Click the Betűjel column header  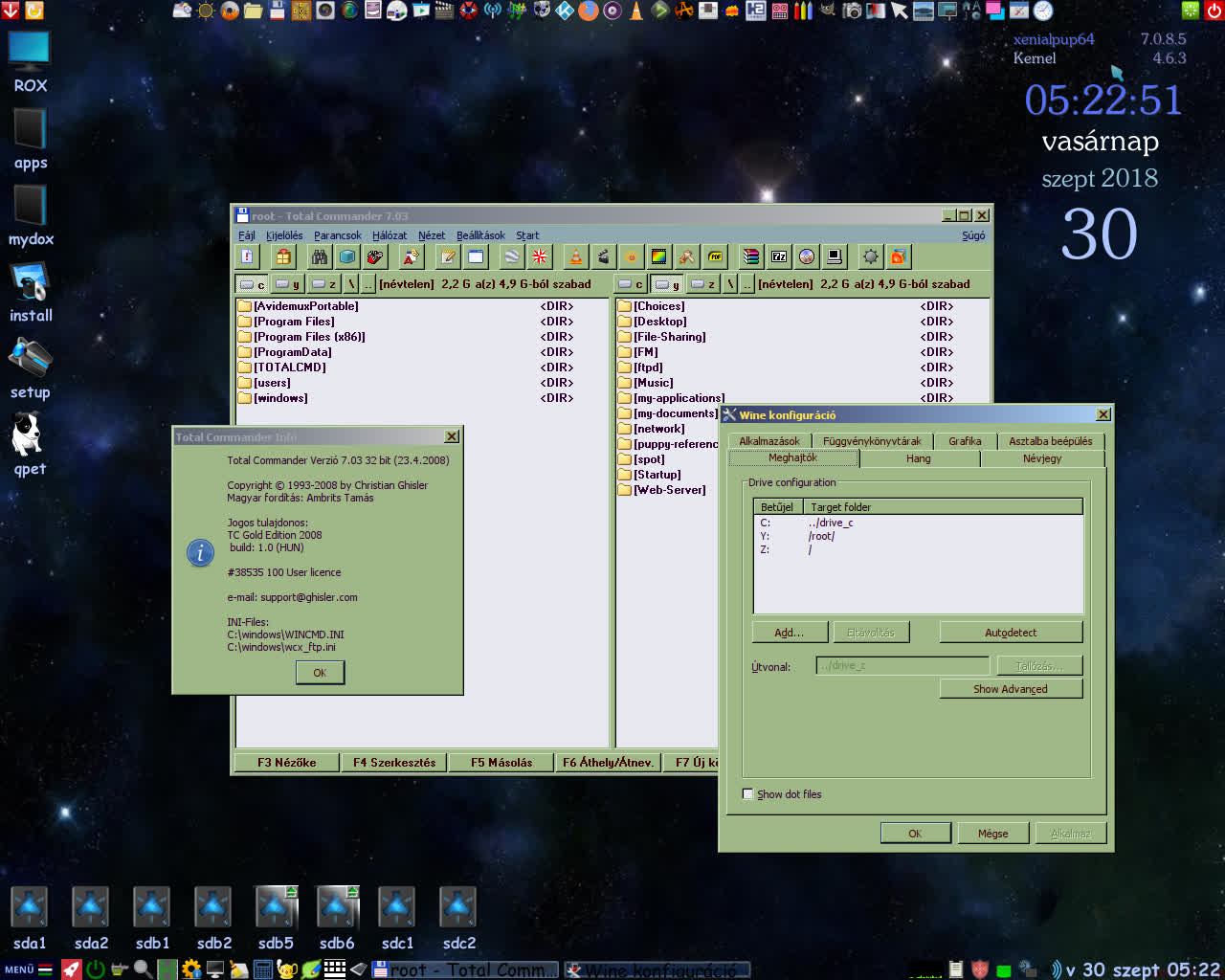(777, 507)
